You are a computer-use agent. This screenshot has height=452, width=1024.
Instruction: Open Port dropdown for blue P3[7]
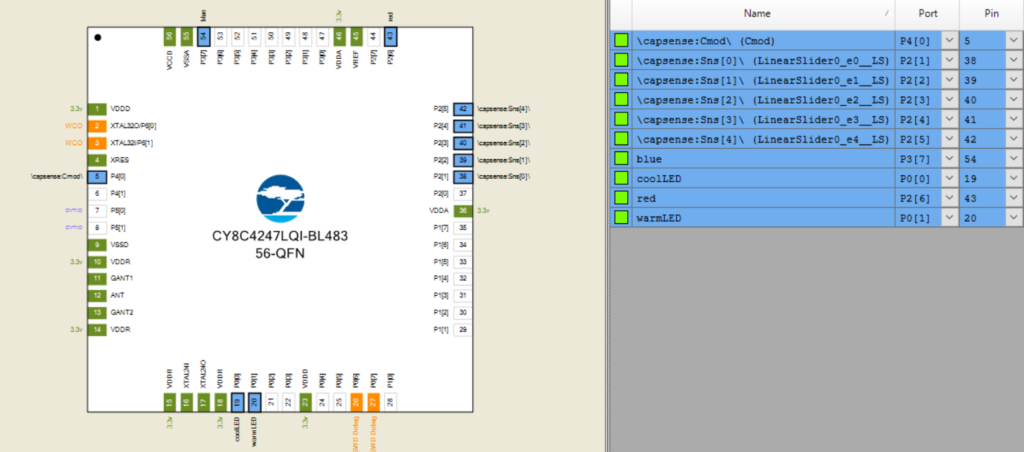(x=950, y=159)
